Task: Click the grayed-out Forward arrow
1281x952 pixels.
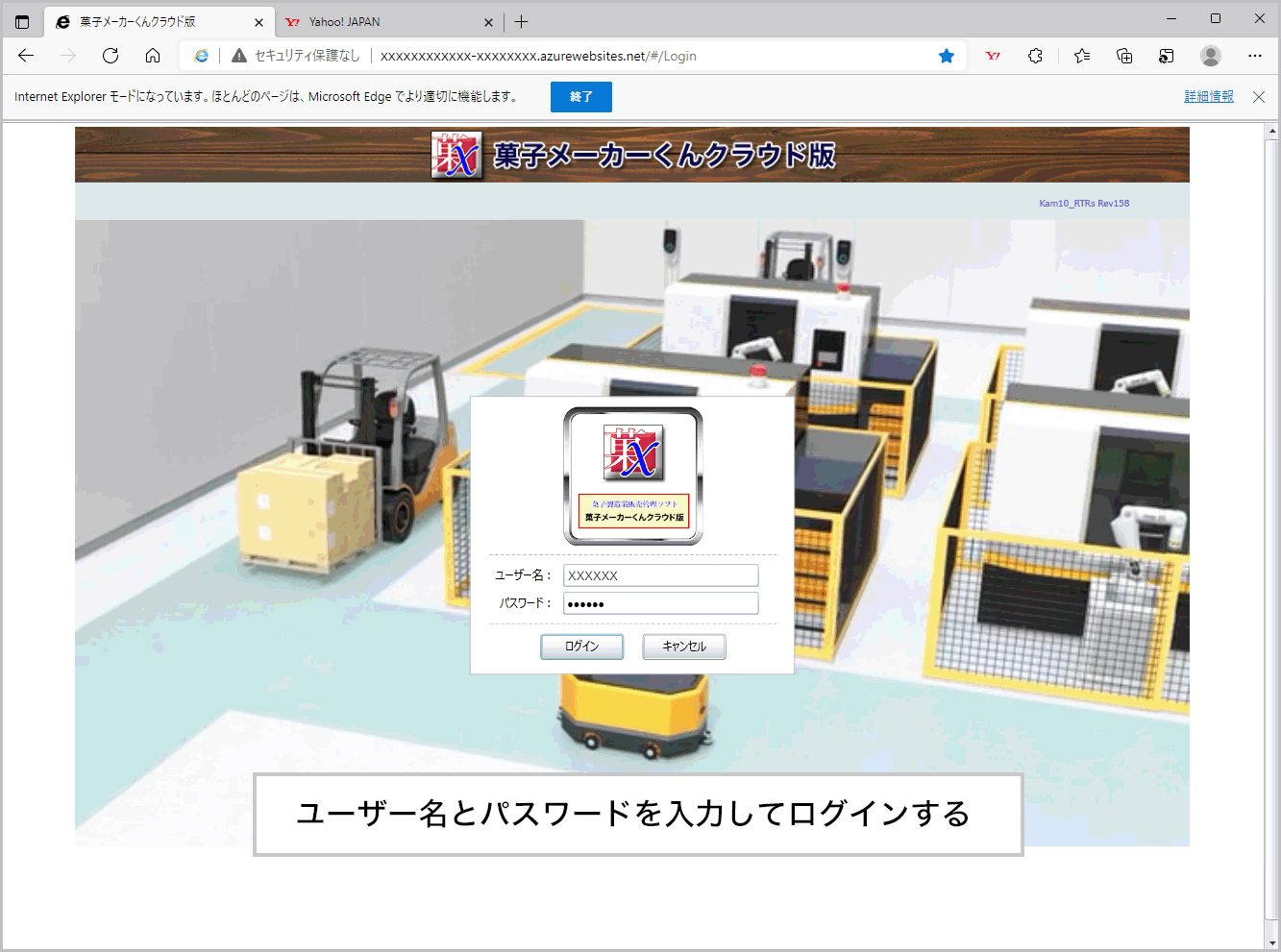Action: click(x=68, y=56)
